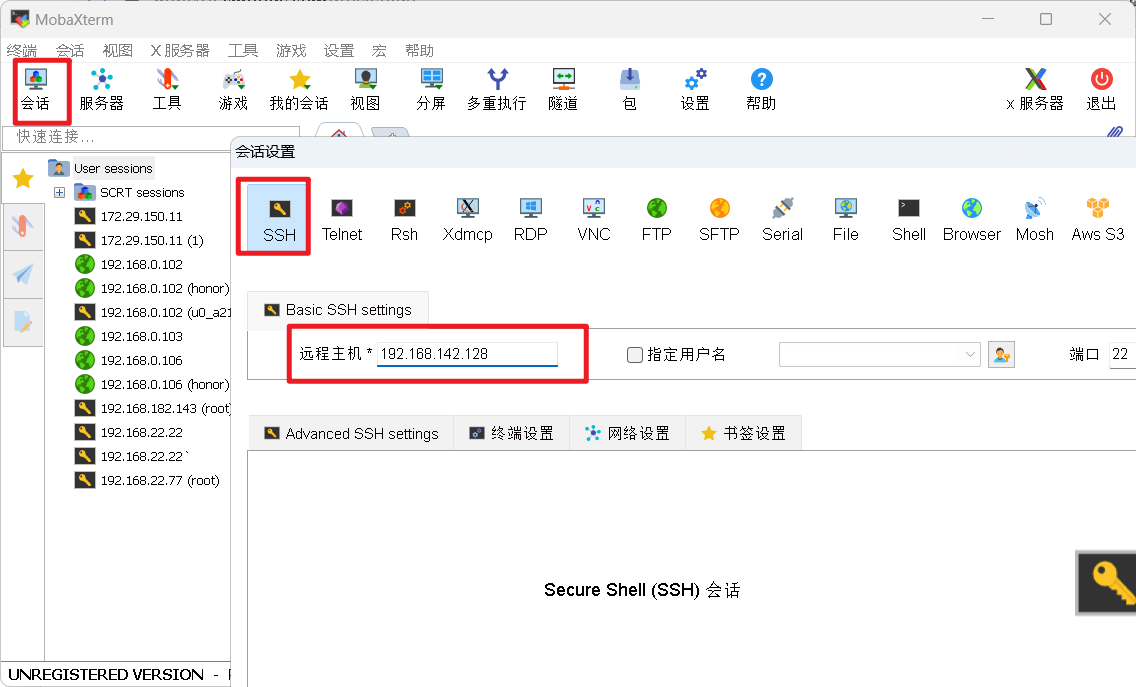This screenshot has width=1136, height=687.
Task: Open the 视图 menu bar item
Action: point(117,50)
